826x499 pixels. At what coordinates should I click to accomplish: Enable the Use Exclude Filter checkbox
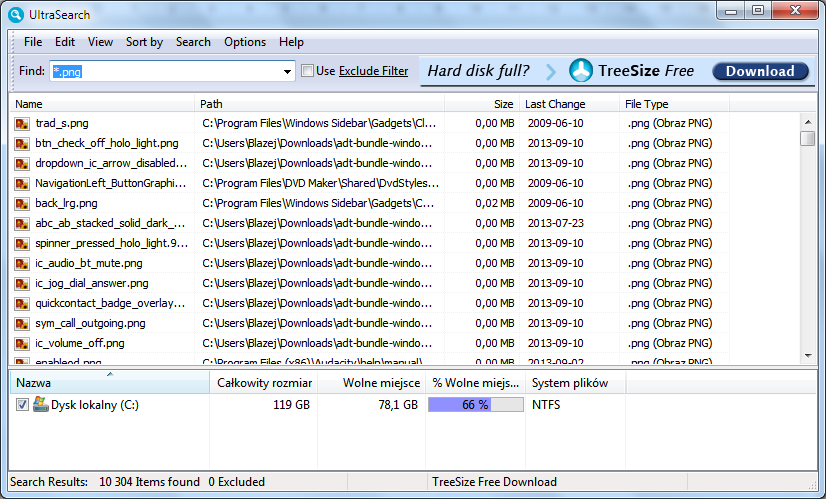click(307, 71)
